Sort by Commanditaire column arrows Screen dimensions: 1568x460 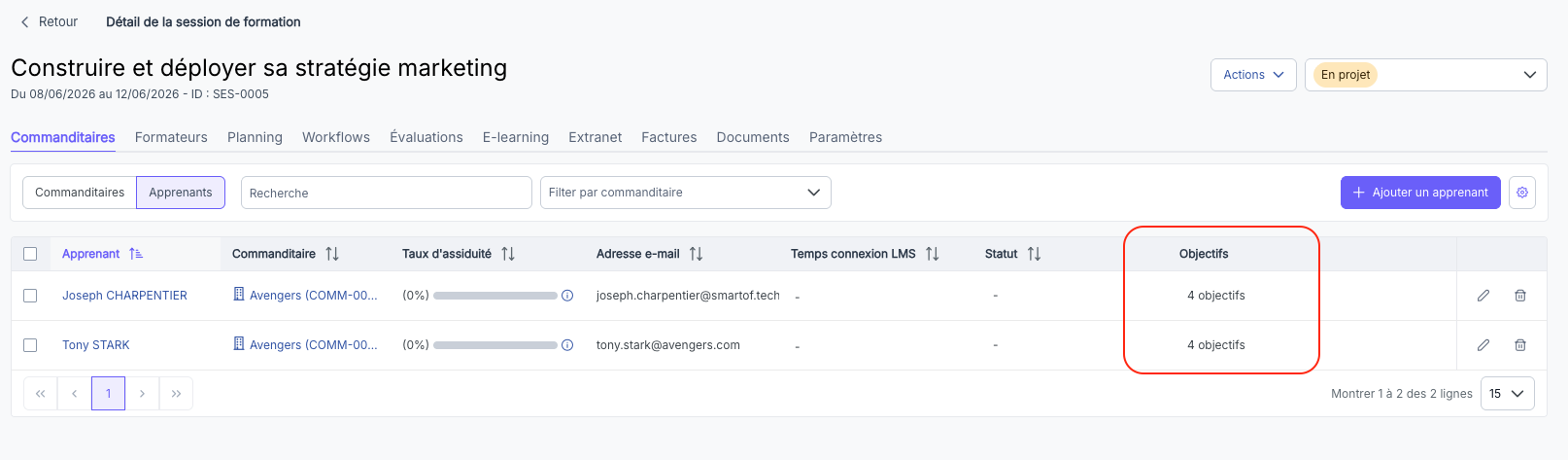pyautogui.click(x=332, y=254)
